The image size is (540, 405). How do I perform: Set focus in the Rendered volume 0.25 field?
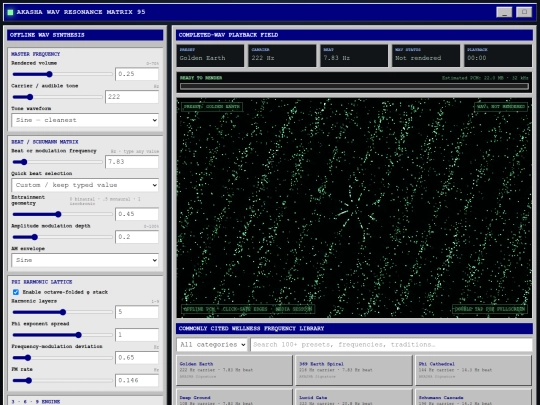click(x=137, y=74)
